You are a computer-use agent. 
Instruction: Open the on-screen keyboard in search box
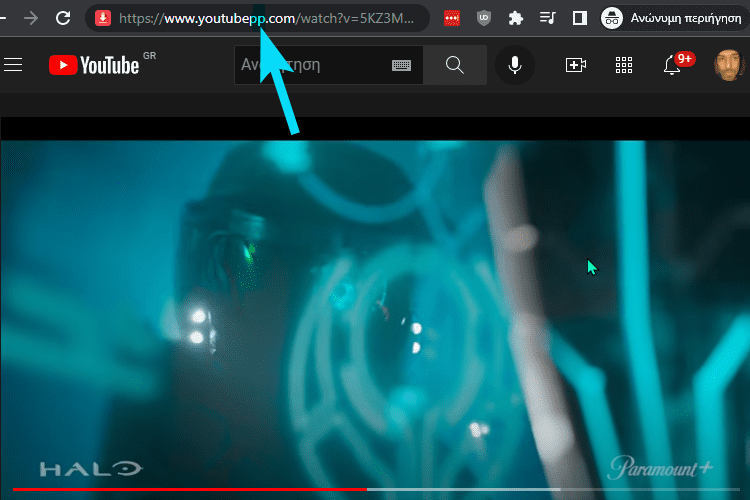click(401, 65)
